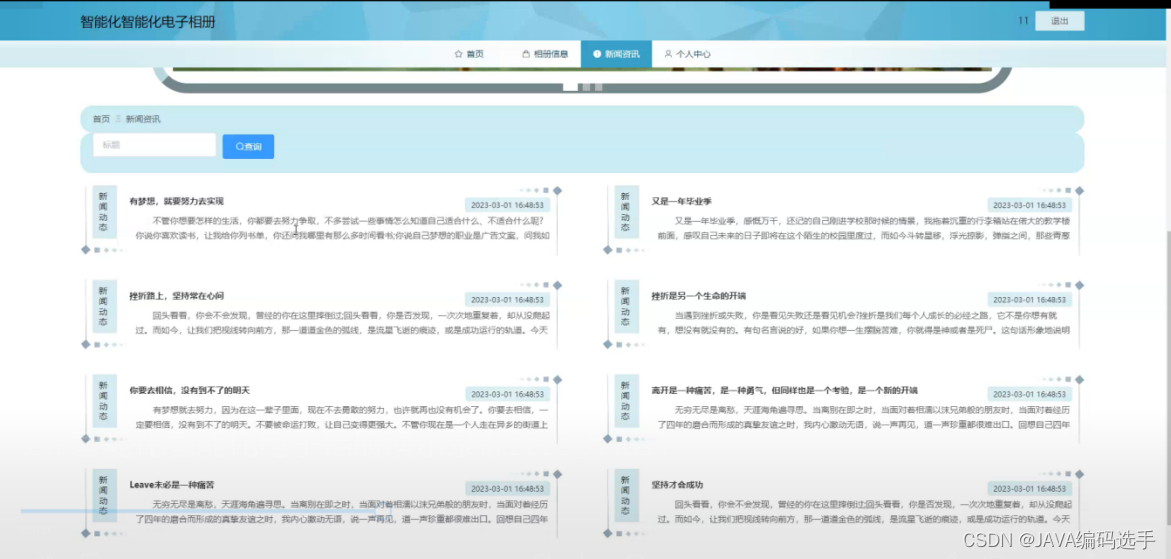1171x559 pixels.
Task: Open article 又是一年毕业季
Action: point(681,202)
